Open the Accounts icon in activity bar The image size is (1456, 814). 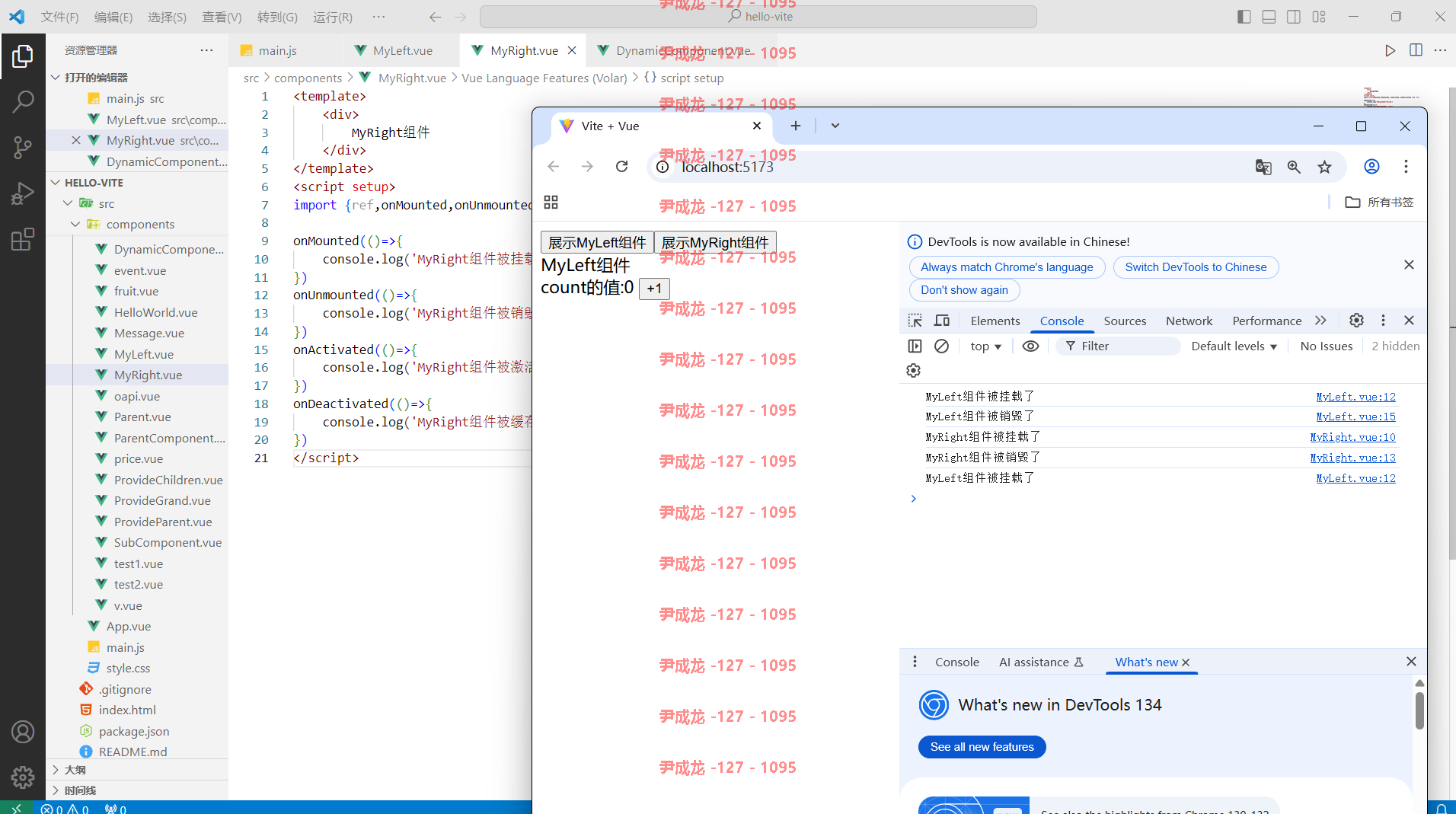point(23,732)
